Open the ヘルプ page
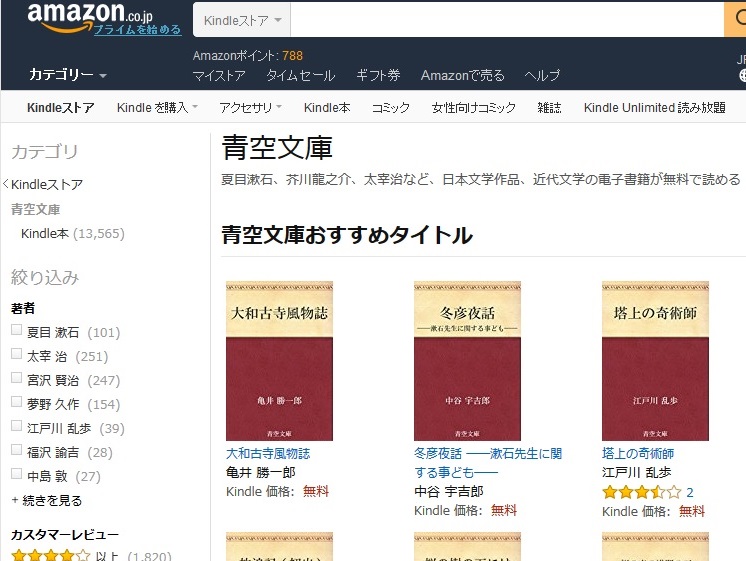 tap(542, 75)
